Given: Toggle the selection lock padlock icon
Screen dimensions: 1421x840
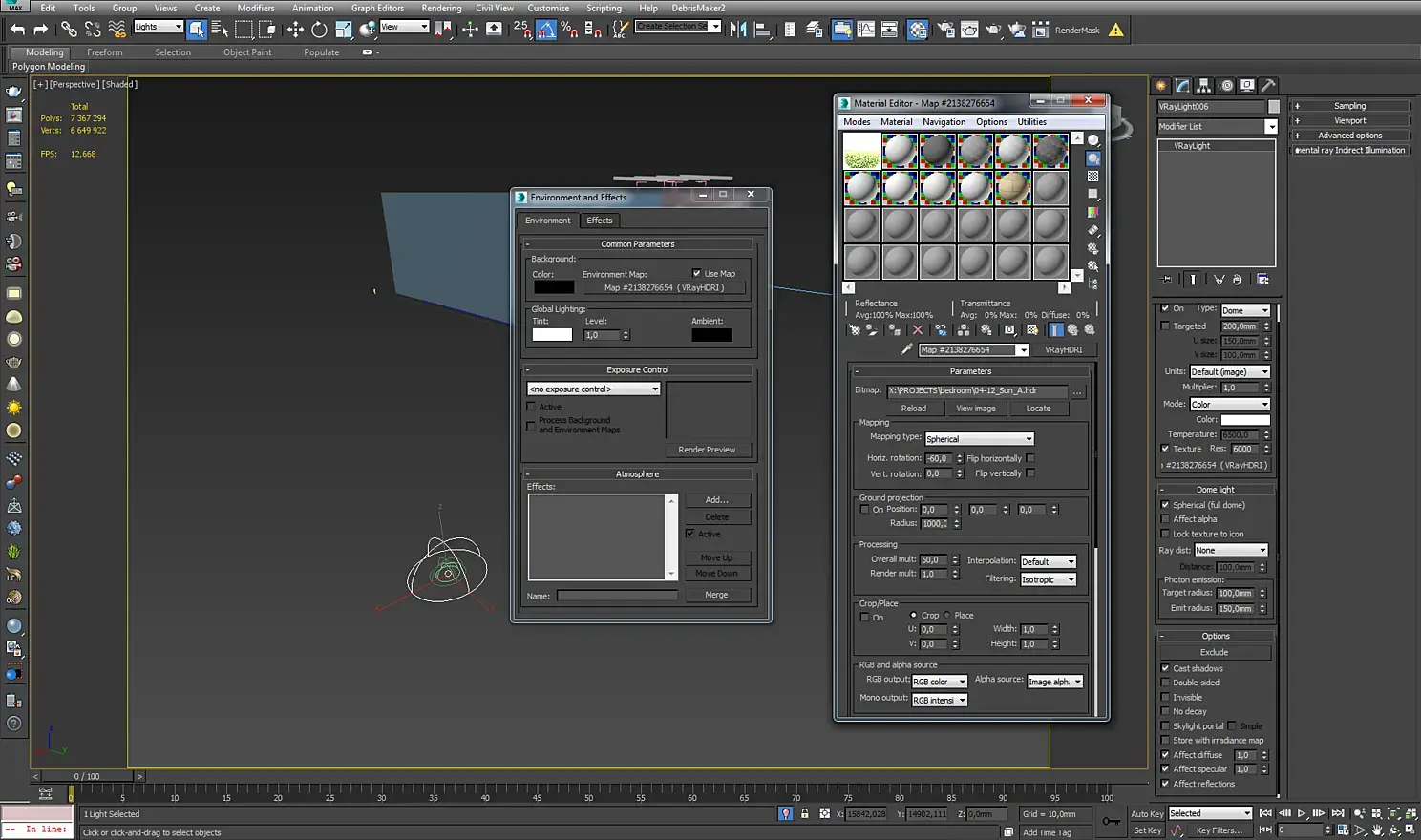Looking at the screenshot, I should point(804,814).
